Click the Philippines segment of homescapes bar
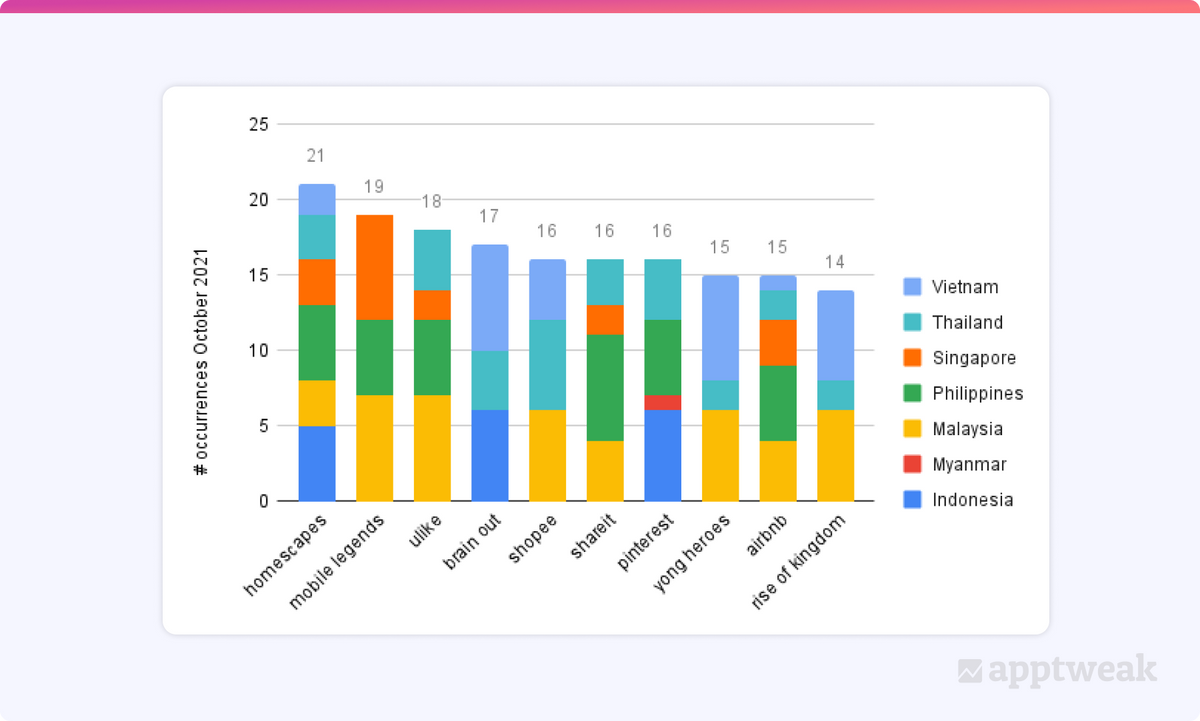1200x721 pixels. tap(317, 343)
